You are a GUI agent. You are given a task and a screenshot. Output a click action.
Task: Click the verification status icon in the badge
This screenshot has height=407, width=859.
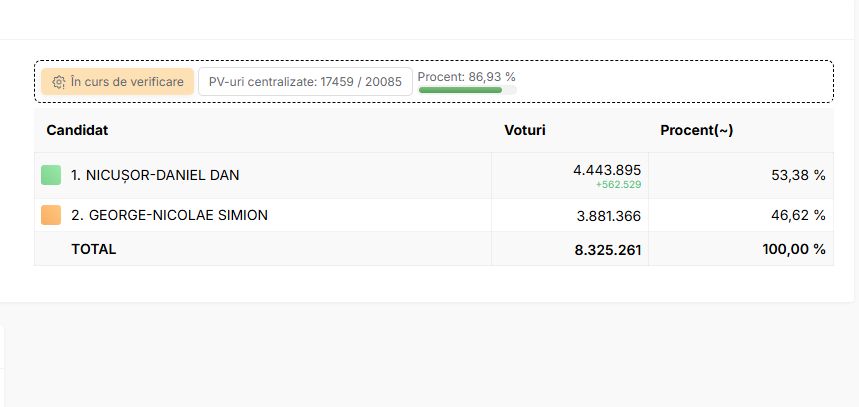point(58,82)
